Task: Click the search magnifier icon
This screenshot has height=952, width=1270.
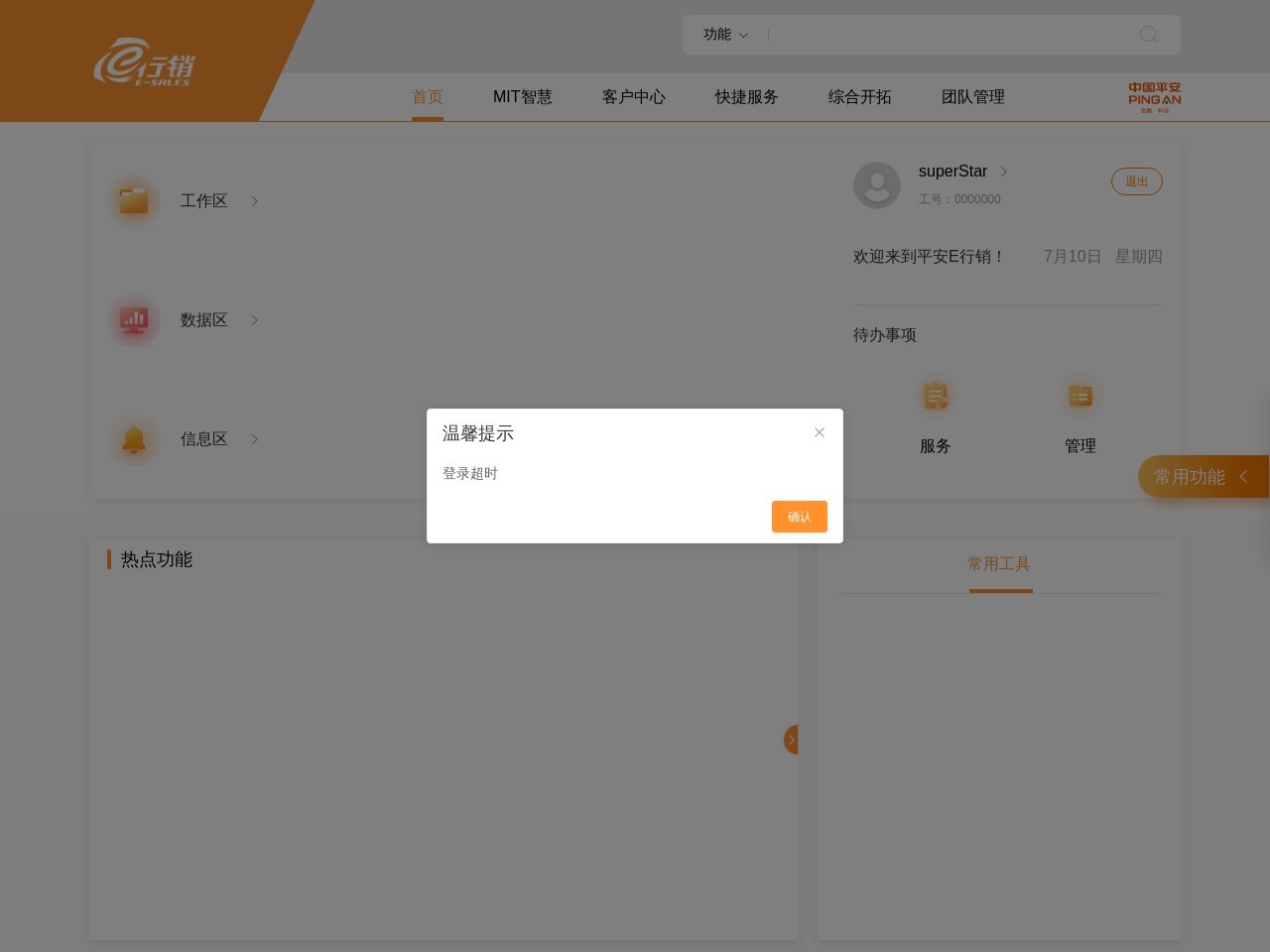Action: [1148, 35]
